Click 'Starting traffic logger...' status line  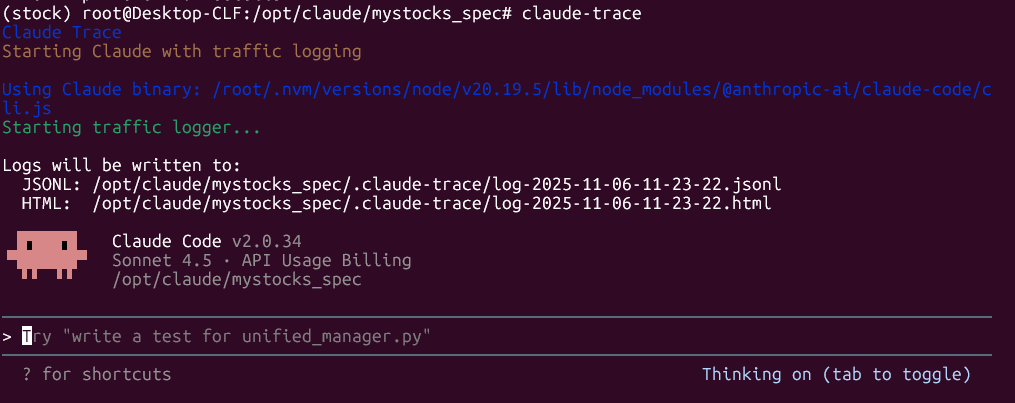pos(131,128)
